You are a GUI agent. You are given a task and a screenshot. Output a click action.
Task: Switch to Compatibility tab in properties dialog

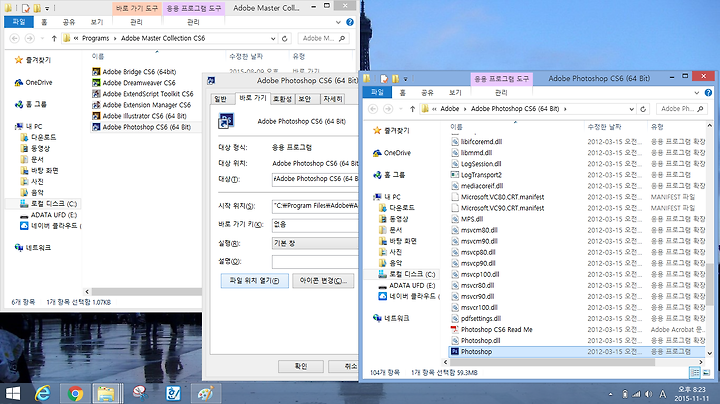coord(282,99)
